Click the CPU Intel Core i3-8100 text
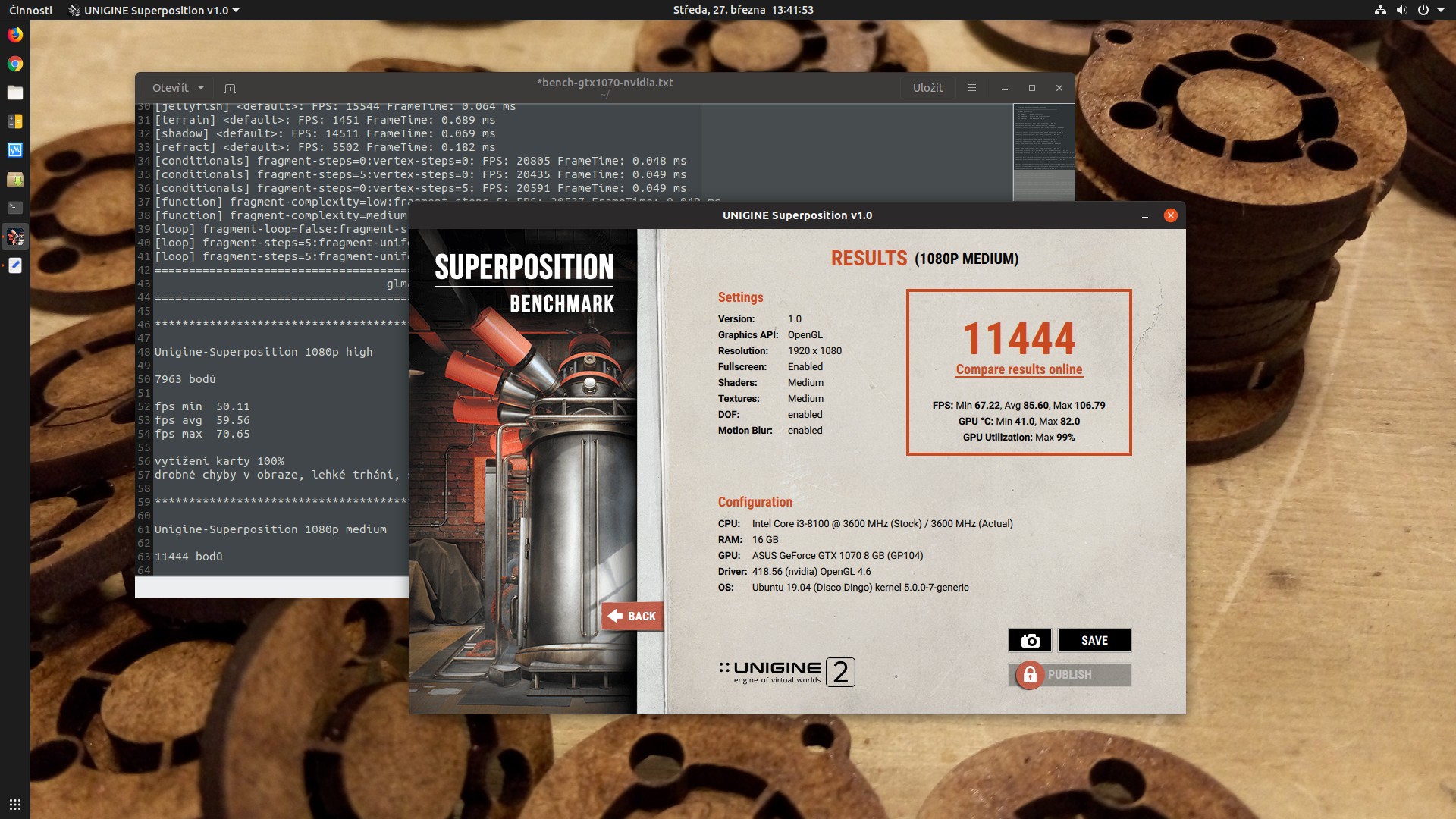 point(883,524)
